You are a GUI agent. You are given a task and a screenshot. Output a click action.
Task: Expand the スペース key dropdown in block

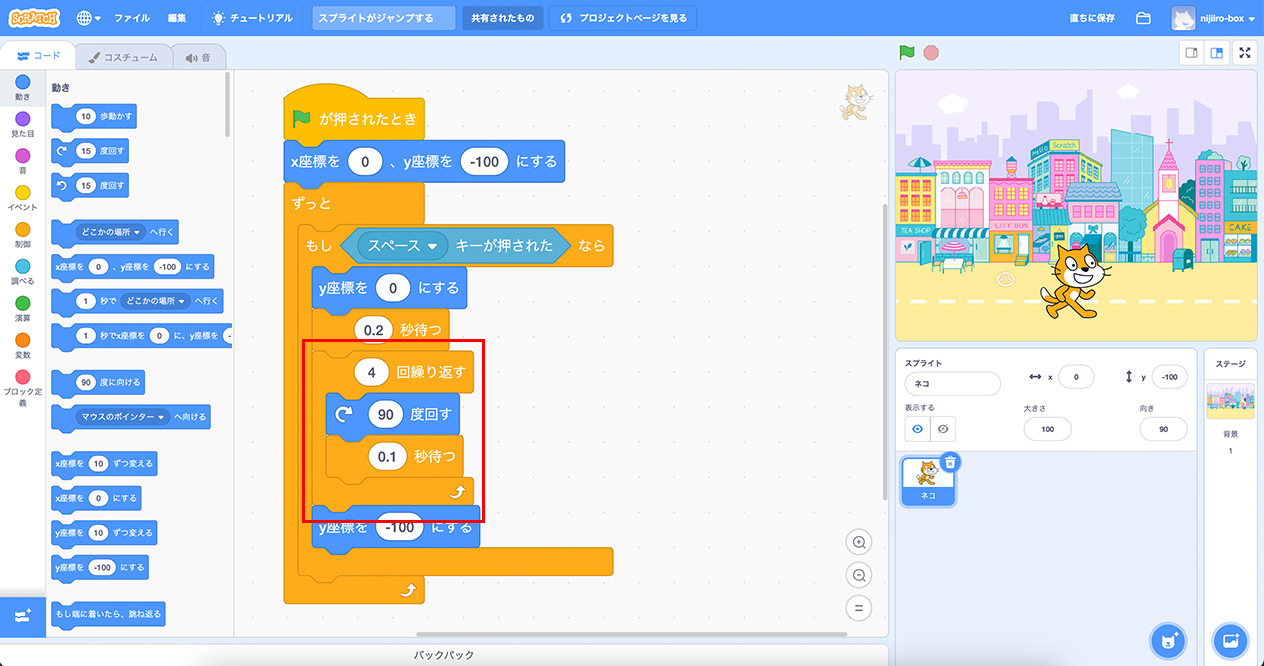(x=433, y=246)
